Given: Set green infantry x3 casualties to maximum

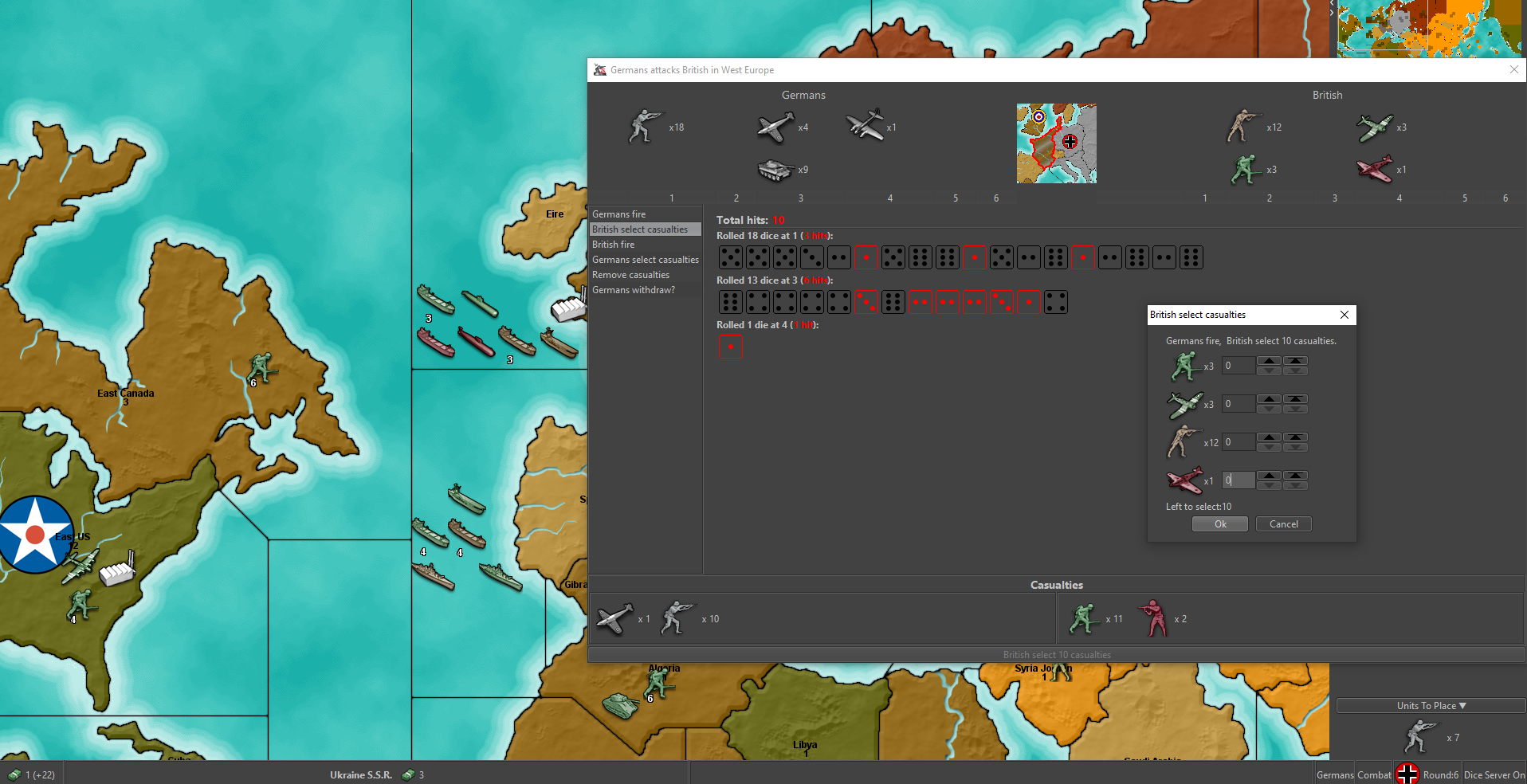Looking at the screenshot, I should pyautogui.click(x=1295, y=361).
